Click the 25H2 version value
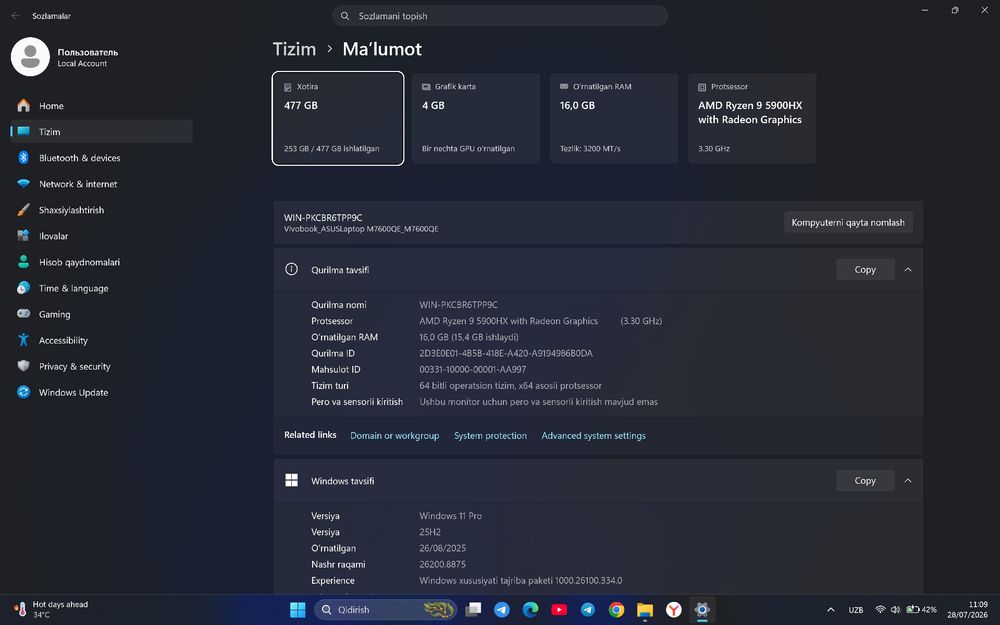This screenshot has width=1000, height=625. pos(430,532)
